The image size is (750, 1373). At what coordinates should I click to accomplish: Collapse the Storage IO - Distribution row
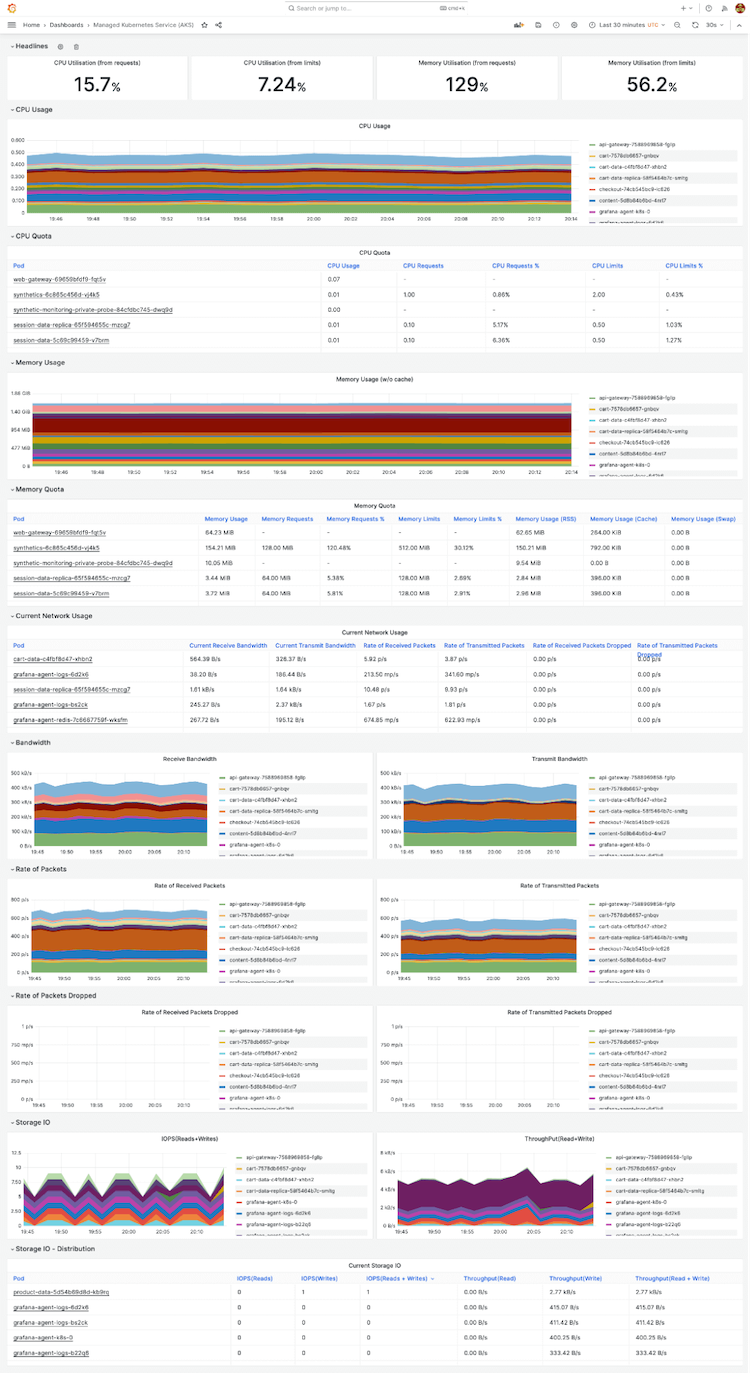[54, 1249]
